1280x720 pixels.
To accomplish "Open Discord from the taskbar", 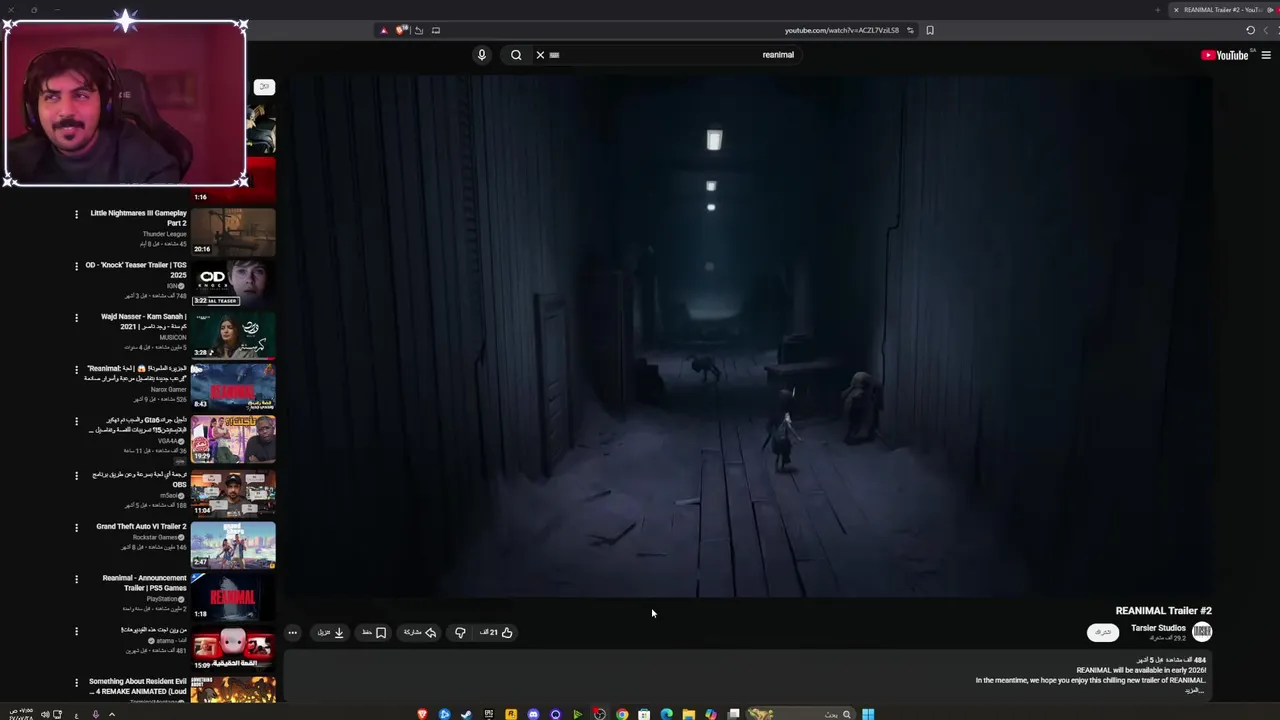I will click(x=533, y=714).
